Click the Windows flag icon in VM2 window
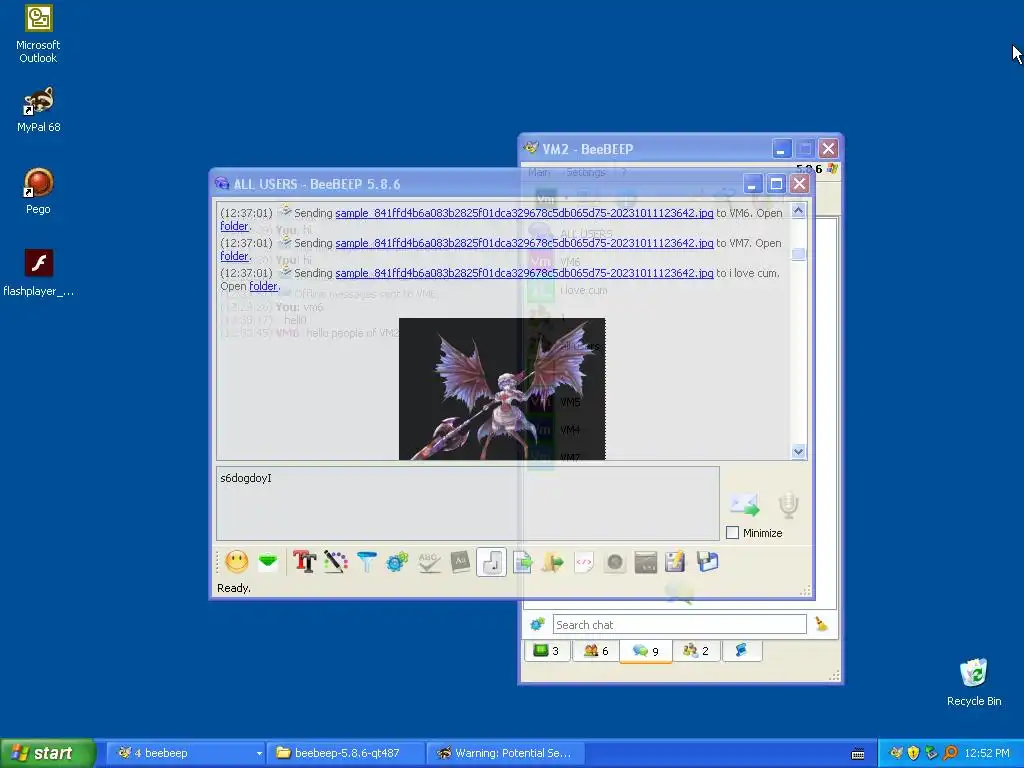 pos(832,168)
